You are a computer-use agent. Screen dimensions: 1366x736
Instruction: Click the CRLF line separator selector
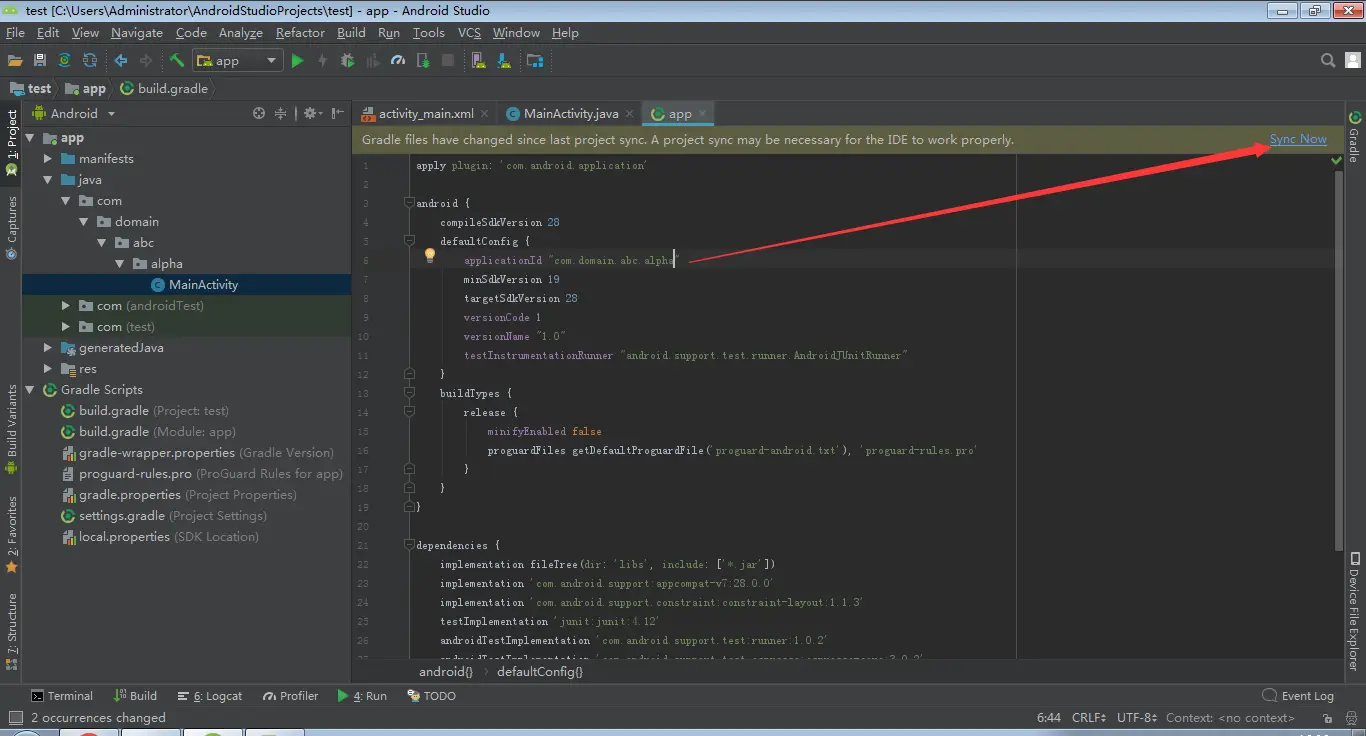(1089, 717)
